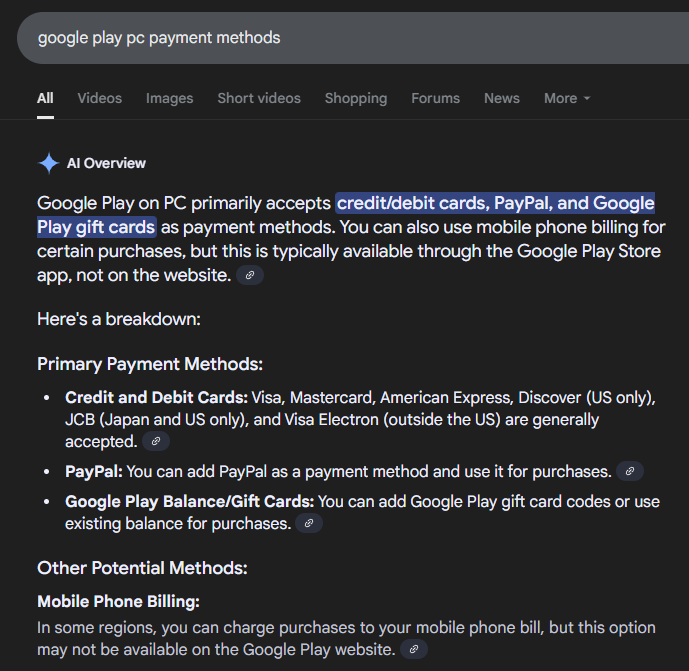Click the Primary Payment Methods heading

point(149,364)
